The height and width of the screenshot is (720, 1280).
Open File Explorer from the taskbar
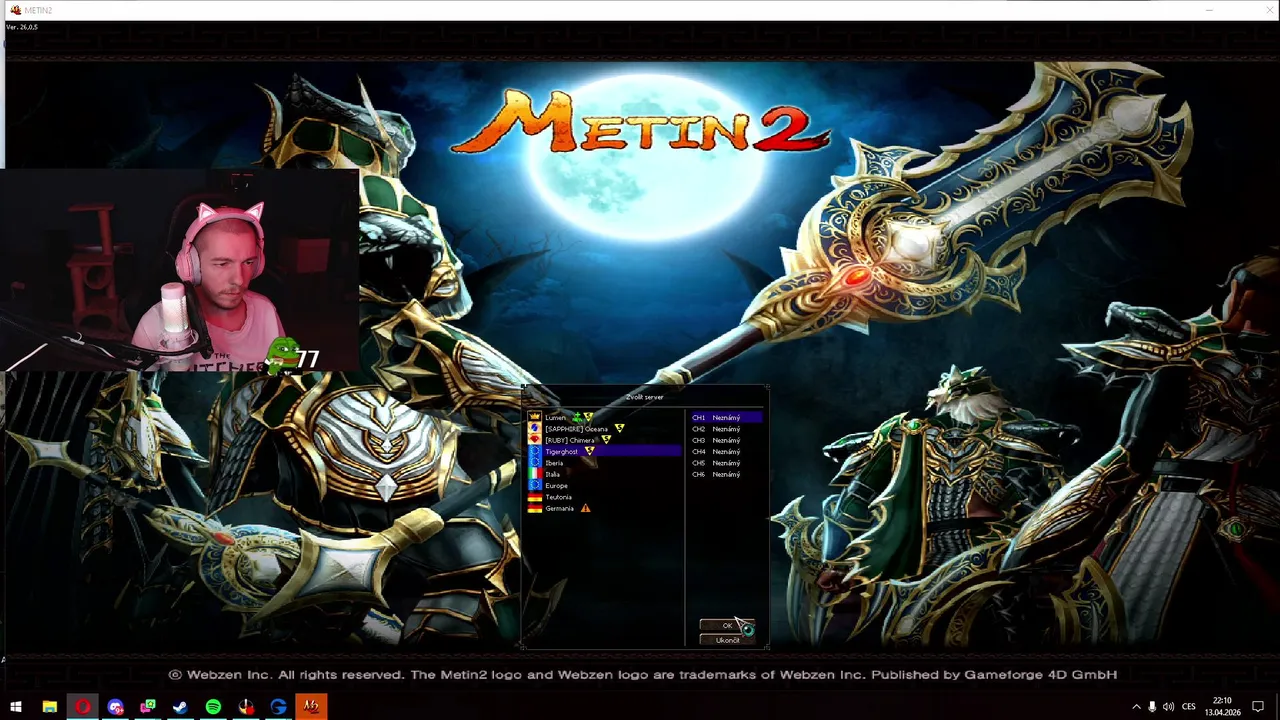point(50,707)
